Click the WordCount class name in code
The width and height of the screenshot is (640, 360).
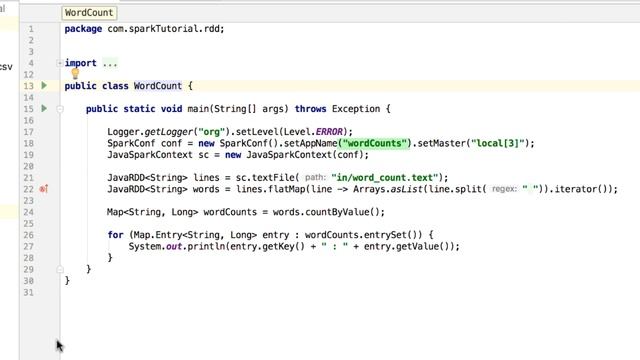point(158,86)
